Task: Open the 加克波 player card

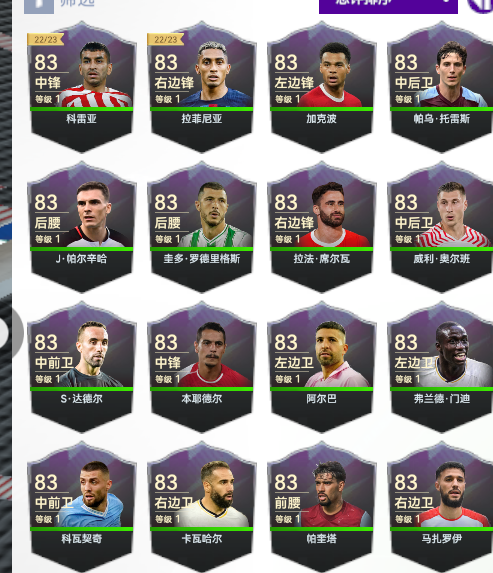Action: 322,87
